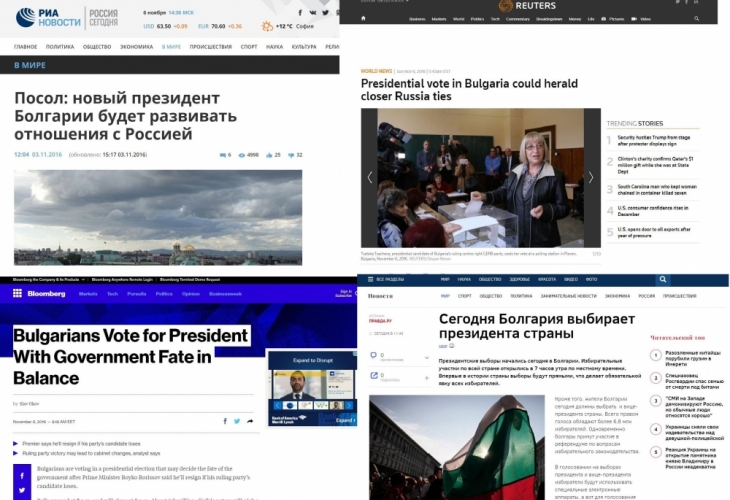Viewport: 730px width, 500px height.
Task: Click the Pravda search magnifier button
Action: point(662,279)
